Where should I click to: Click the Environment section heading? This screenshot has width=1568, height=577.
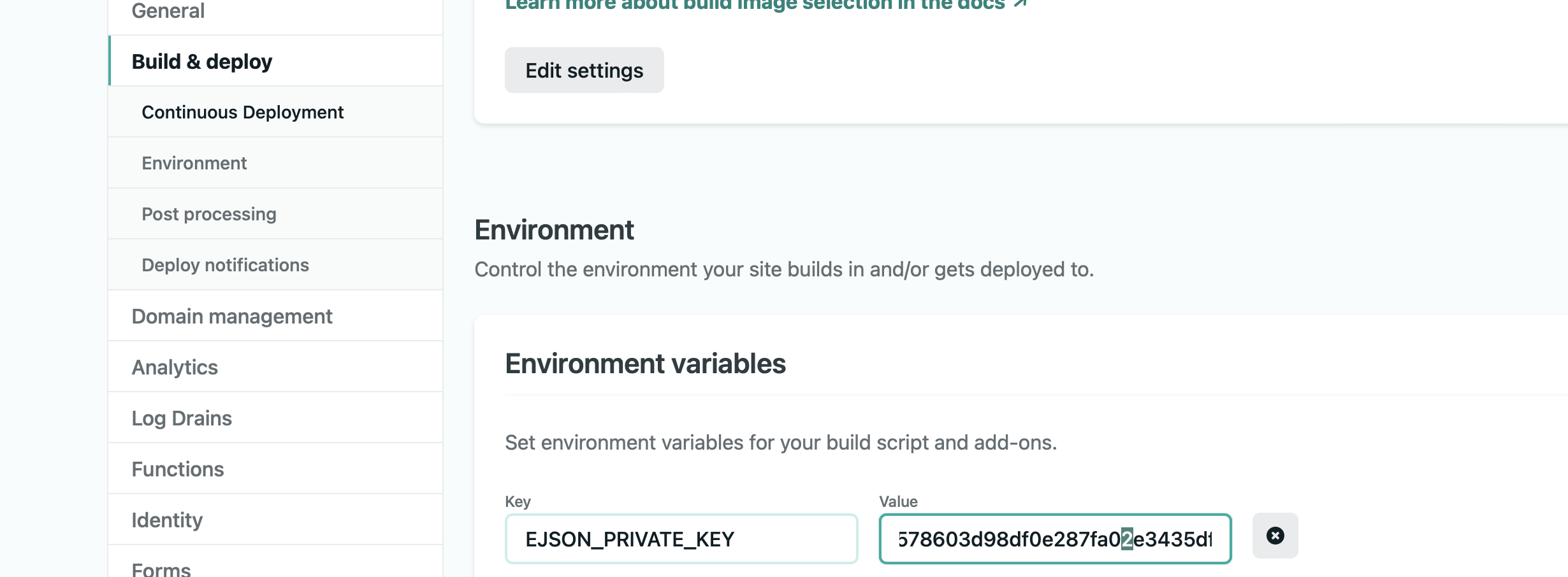pyautogui.click(x=554, y=230)
